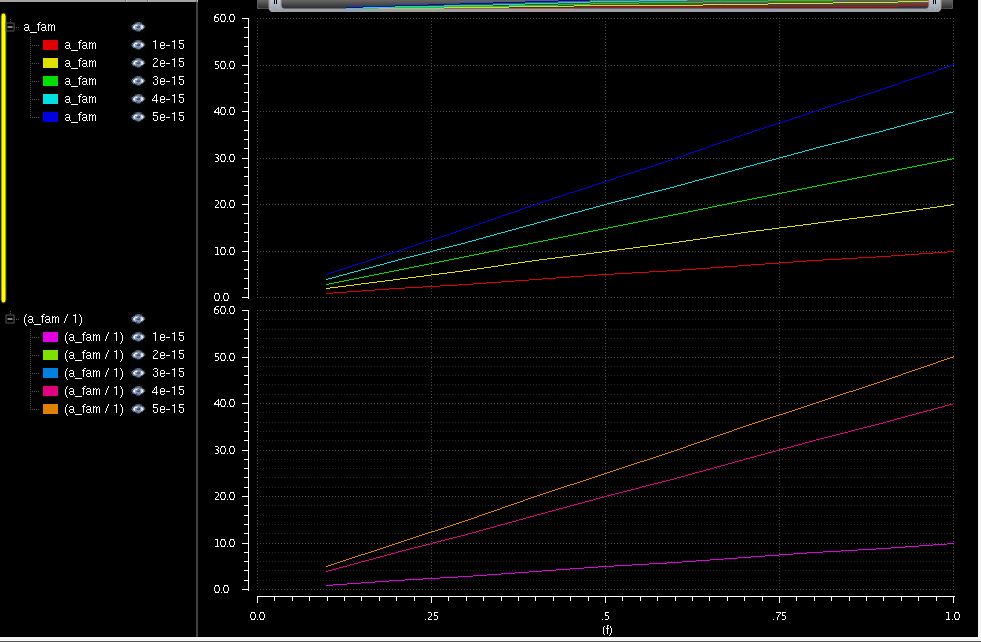
Task: Collapse the a_fam trace group
Action: tap(11, 27)
